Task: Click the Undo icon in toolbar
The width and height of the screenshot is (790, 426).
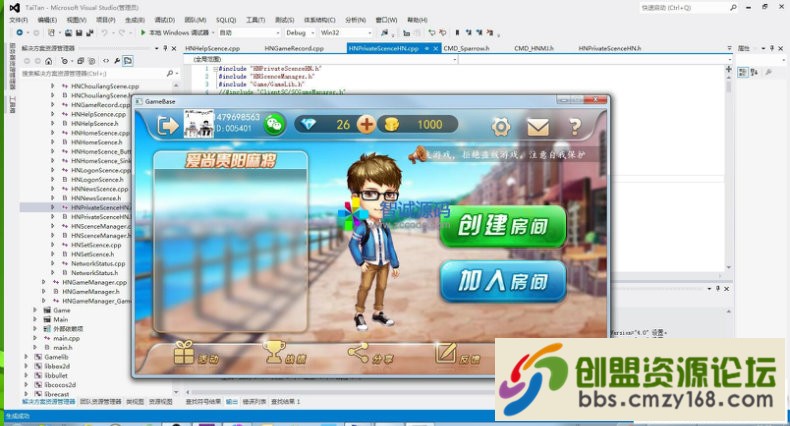Action: 104,32
